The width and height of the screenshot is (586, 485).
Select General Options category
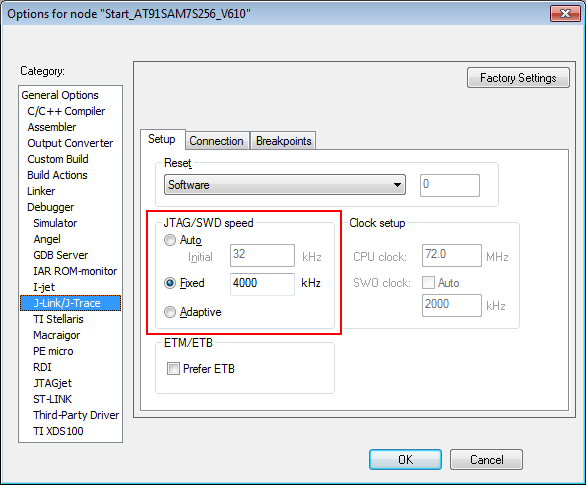(60, 95)
